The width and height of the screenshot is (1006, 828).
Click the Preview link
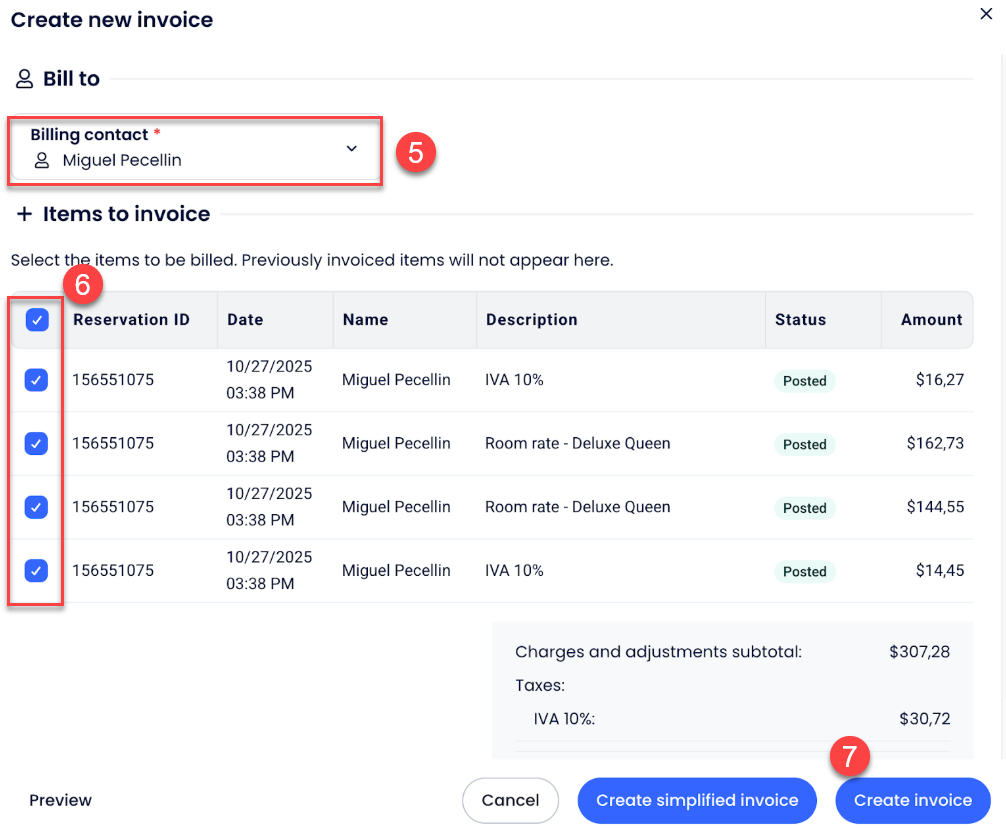point(60,800)
